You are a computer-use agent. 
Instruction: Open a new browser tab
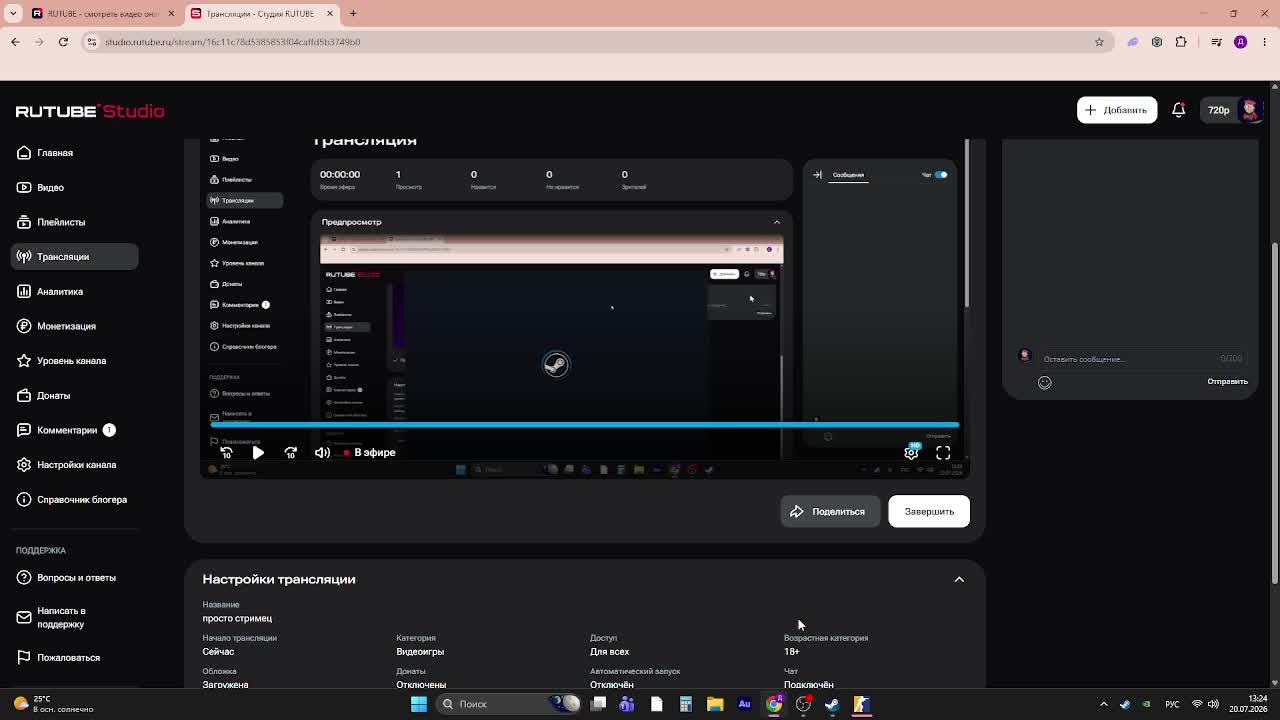point(353,13)
